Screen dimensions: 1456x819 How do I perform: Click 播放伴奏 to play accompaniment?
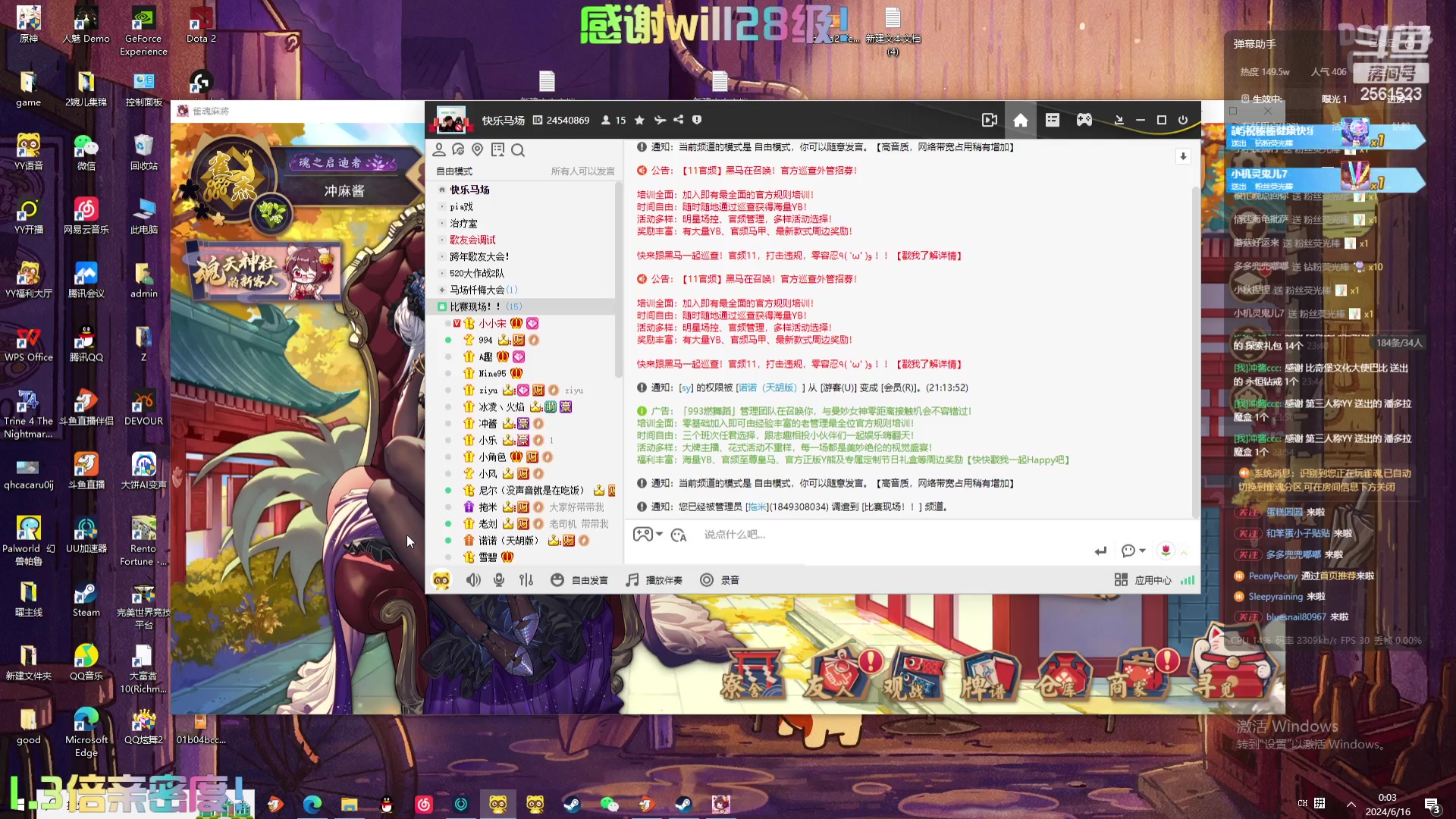[x=654, y=580]
